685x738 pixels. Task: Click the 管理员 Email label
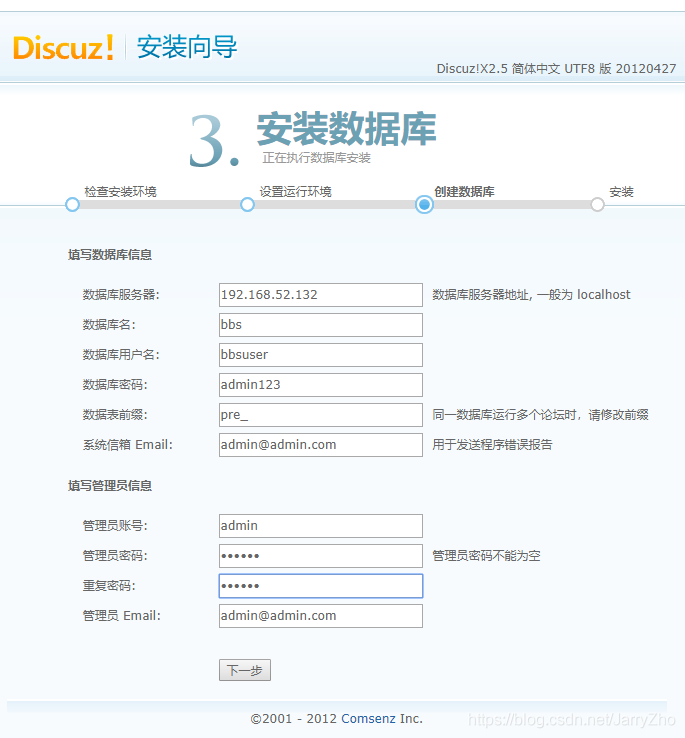121,616
